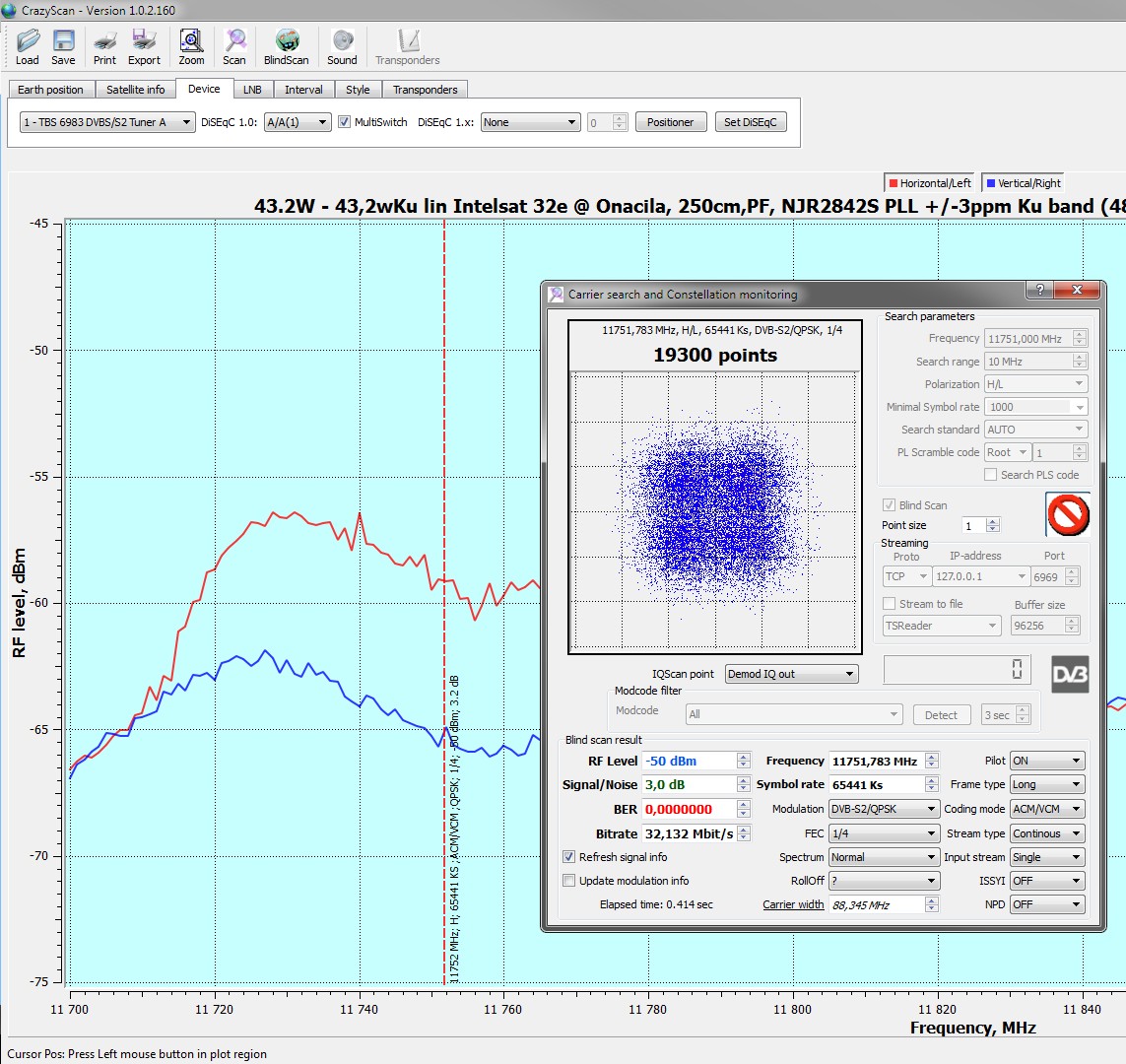Open the Frame type Long dropdown
Image resolution: width=1126 pixels, height=1064 pixels.
coord(1047,785)
